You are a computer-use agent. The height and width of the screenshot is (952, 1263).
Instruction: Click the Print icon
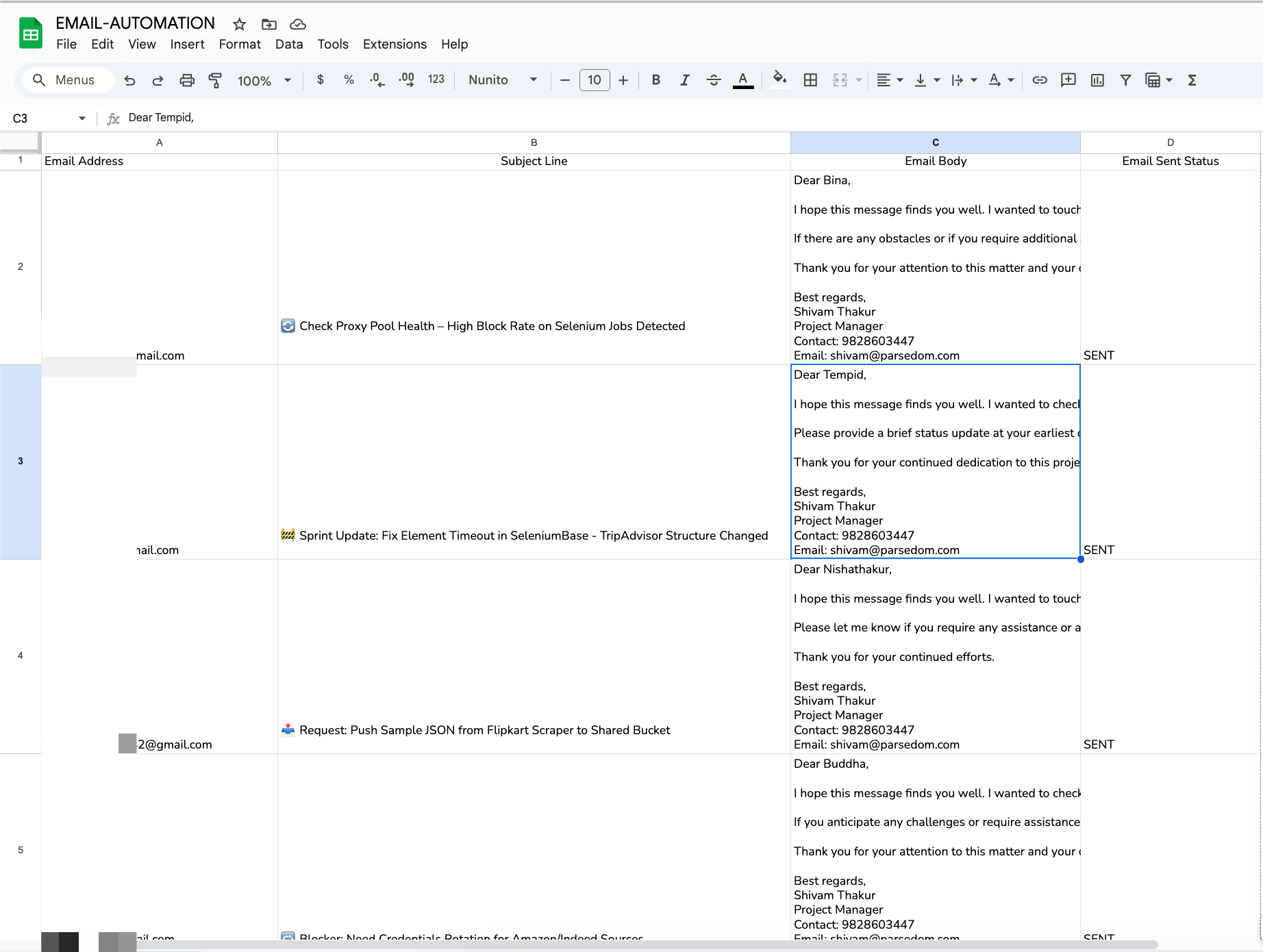click(186, 80)
